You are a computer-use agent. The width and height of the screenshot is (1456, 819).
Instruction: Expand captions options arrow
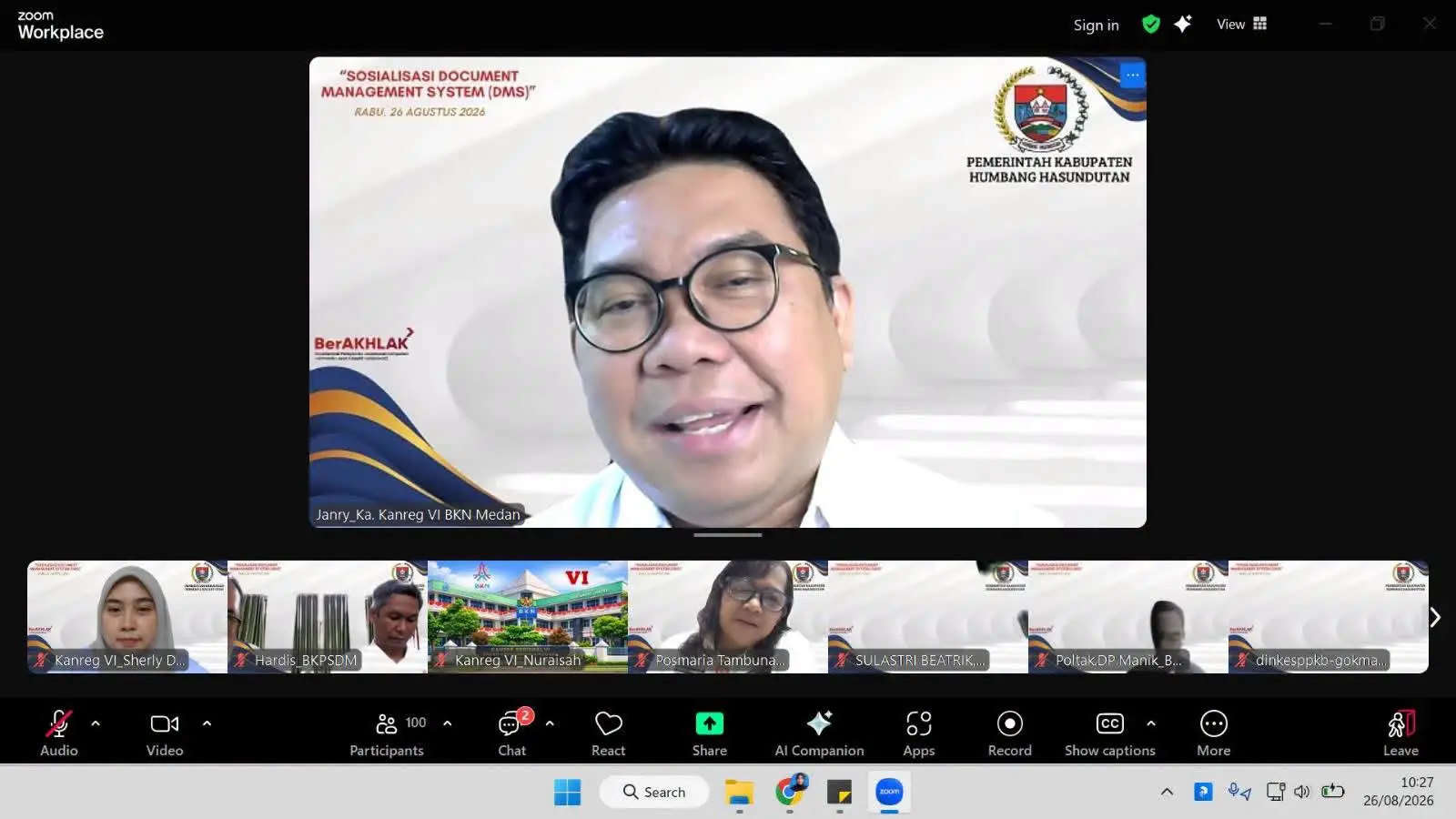(x=1151, y=723)
